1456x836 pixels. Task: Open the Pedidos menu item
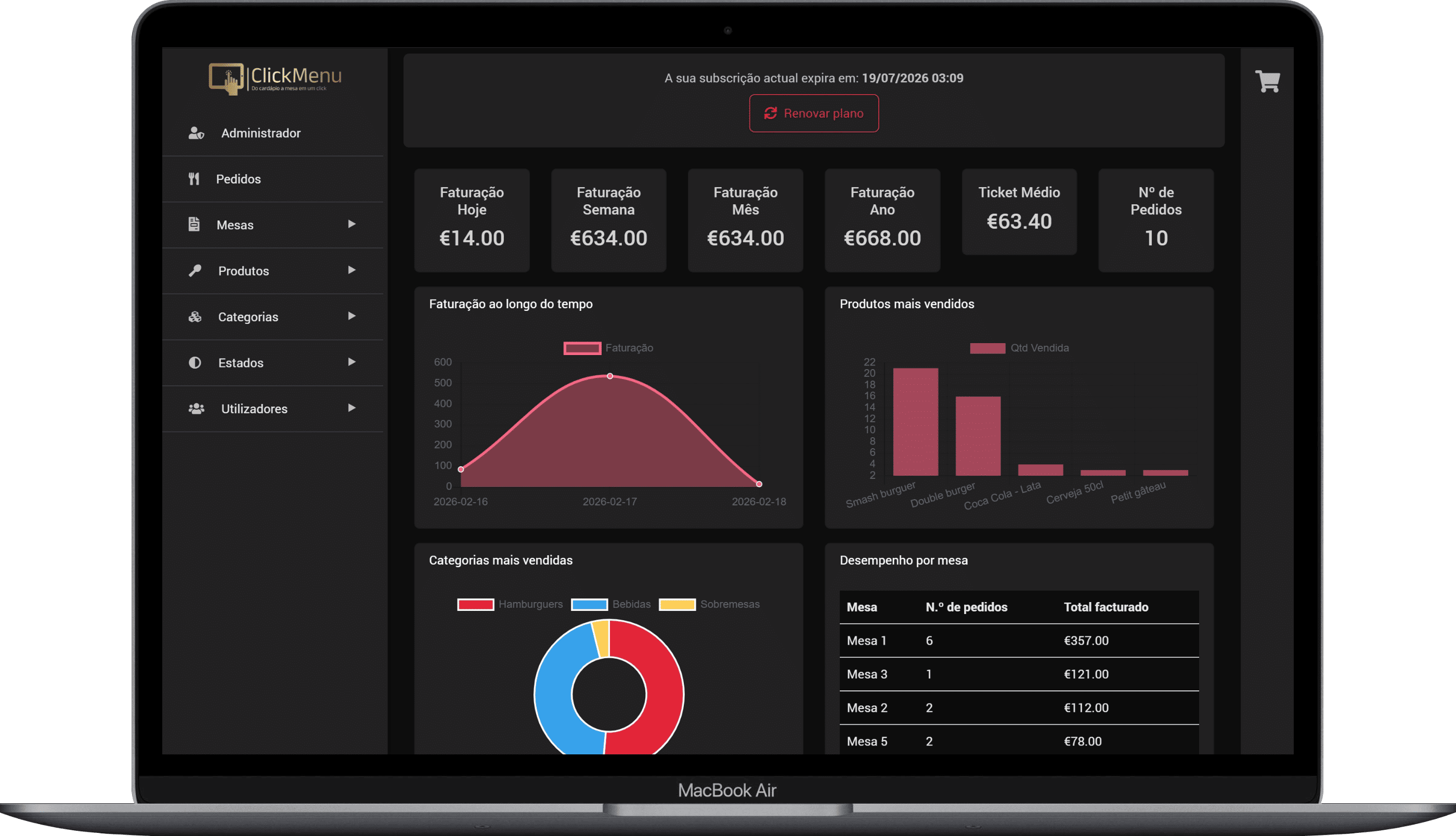click(238, 179)
